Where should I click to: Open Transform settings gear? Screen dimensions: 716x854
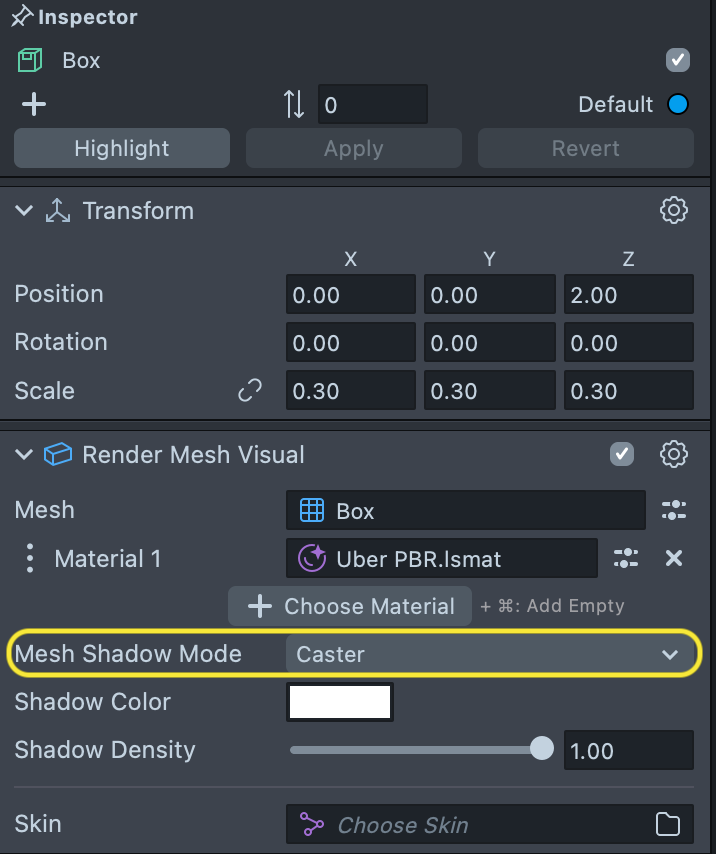coord(674,210)
